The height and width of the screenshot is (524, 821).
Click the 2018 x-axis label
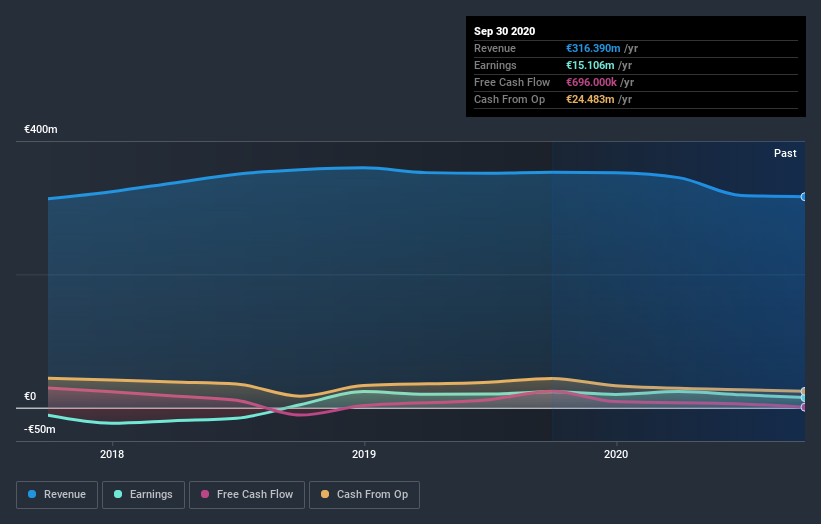(x=112, y=454)
